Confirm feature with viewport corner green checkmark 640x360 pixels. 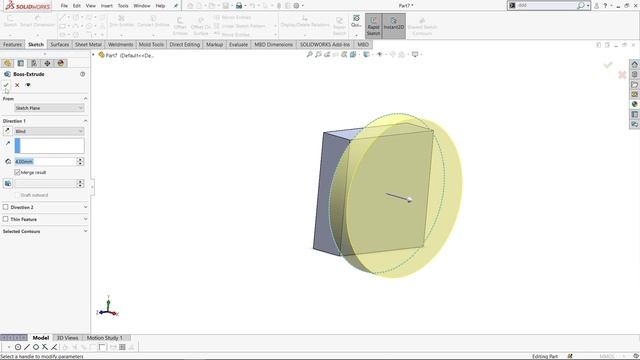pos(608,65)
